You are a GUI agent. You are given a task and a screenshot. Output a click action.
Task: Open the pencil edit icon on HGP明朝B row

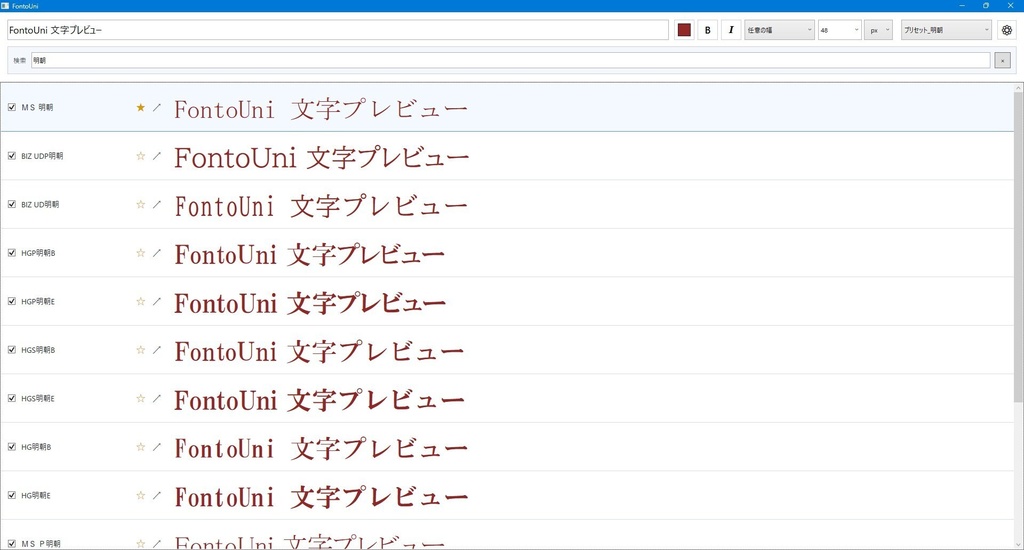(x=157, y=253)
